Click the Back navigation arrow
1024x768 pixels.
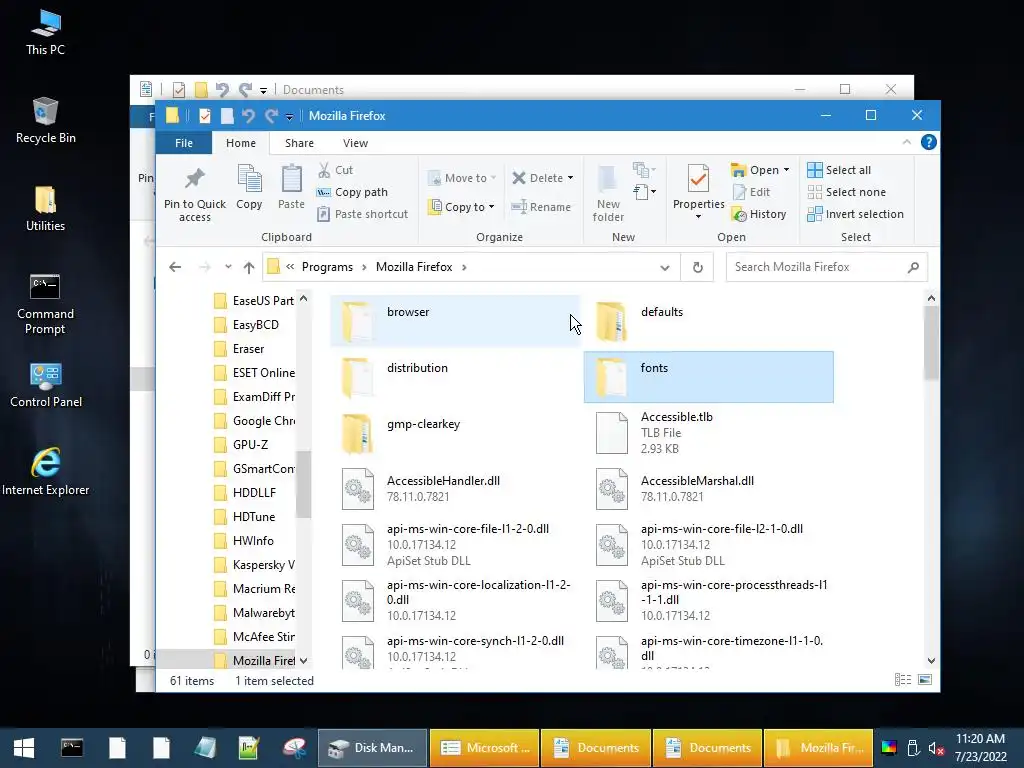click(x=175, y=267)
